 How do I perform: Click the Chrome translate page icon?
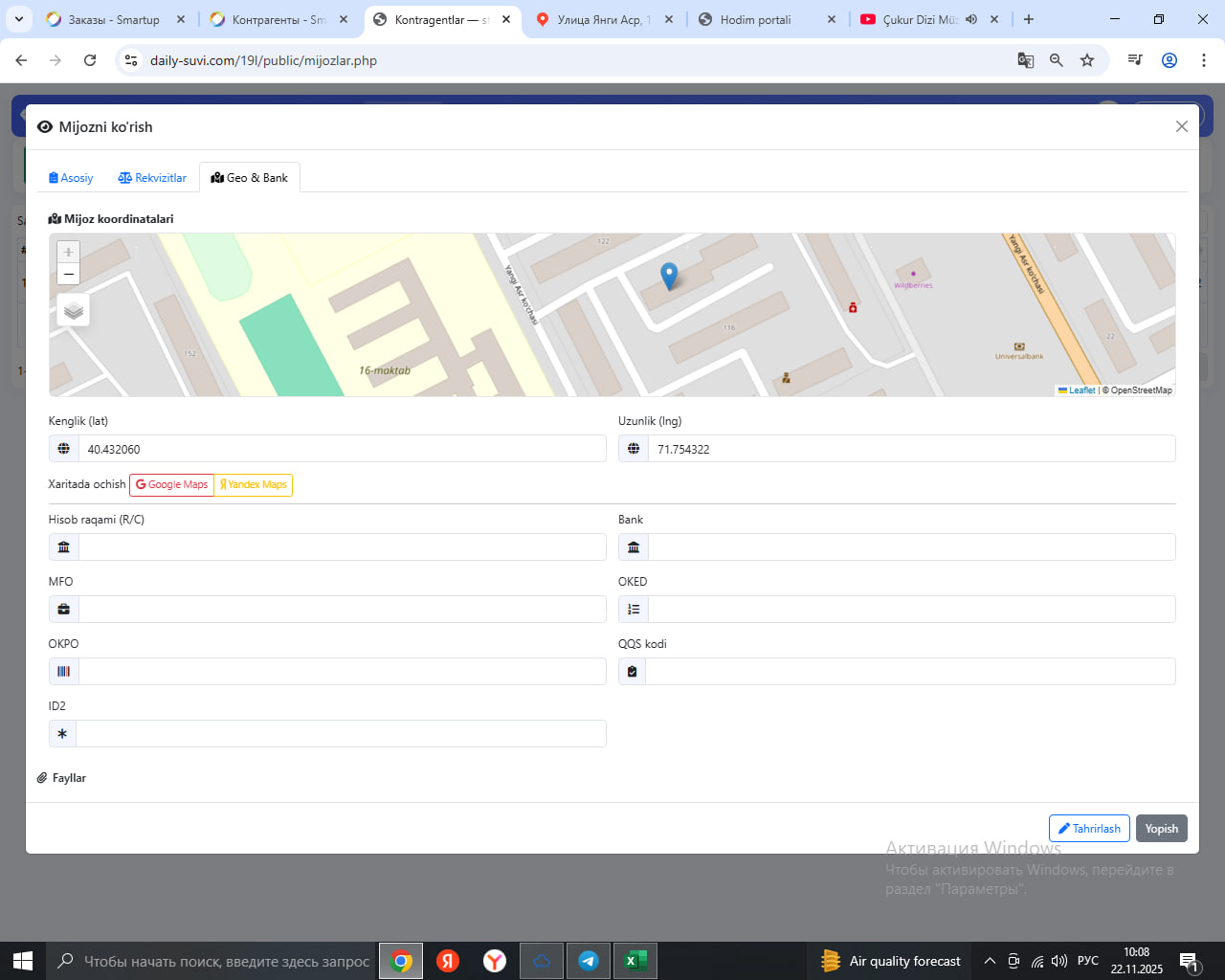[x=1025, y=60]
